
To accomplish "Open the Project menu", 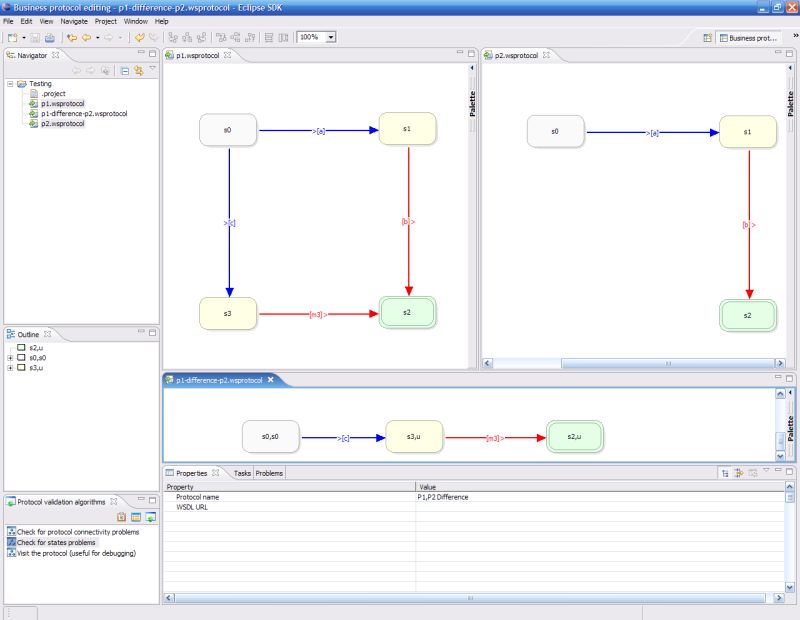I will (x=106, y=21).
